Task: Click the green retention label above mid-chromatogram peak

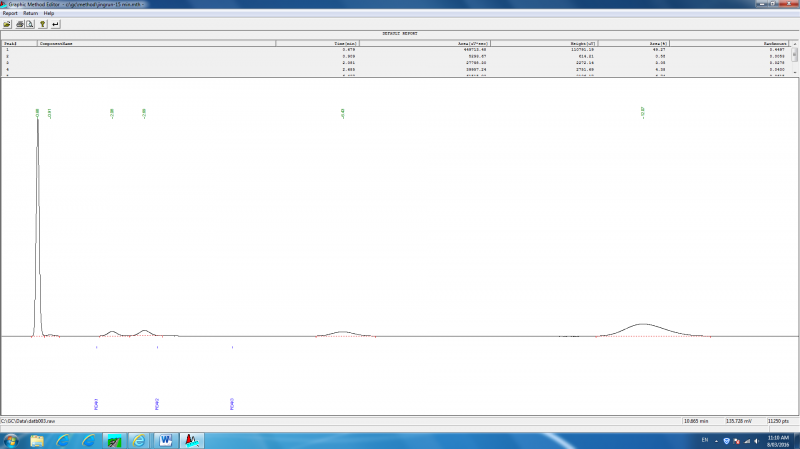Action: [342, 113]
